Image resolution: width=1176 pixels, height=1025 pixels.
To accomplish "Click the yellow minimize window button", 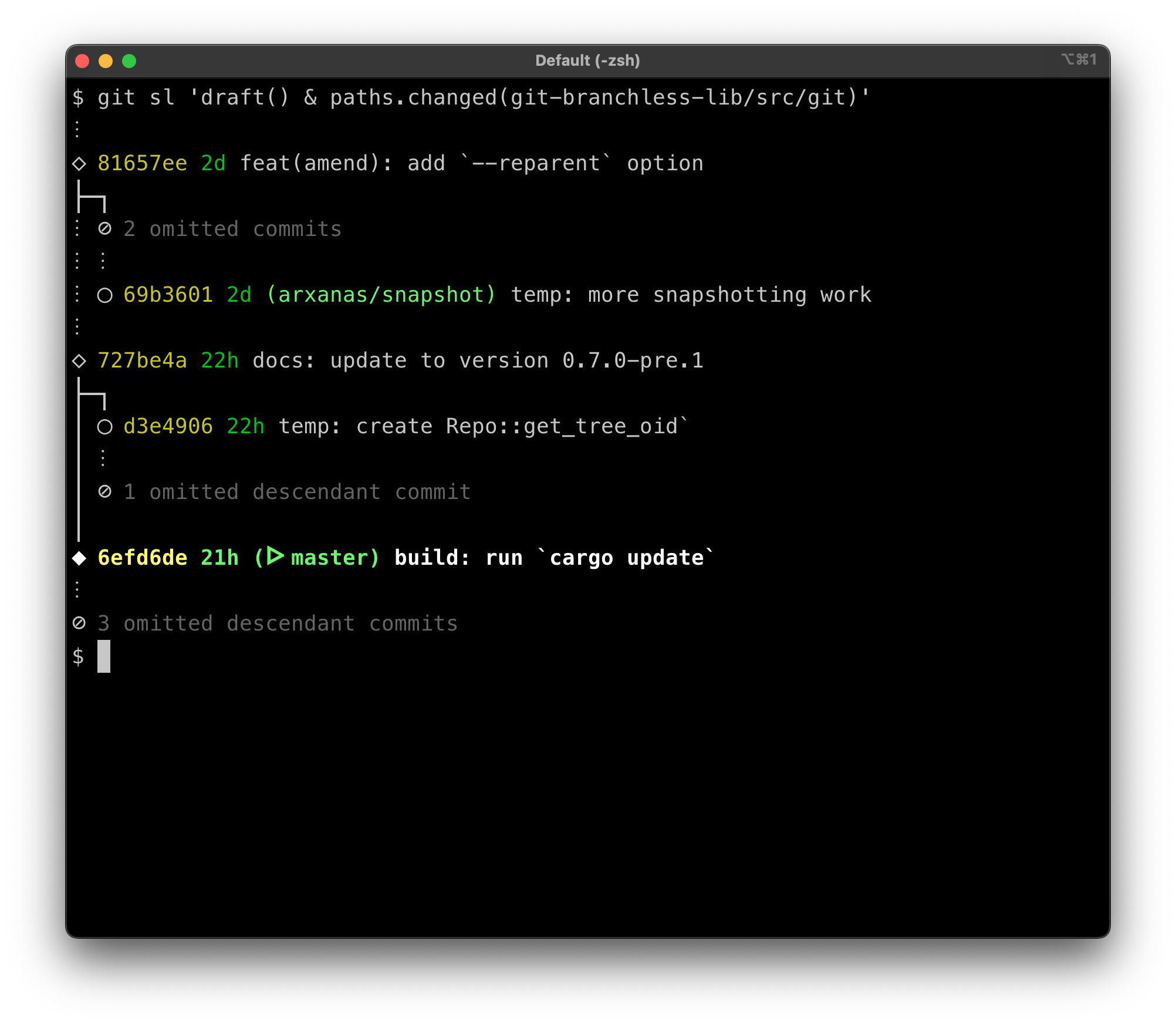I will pos(106,61).
